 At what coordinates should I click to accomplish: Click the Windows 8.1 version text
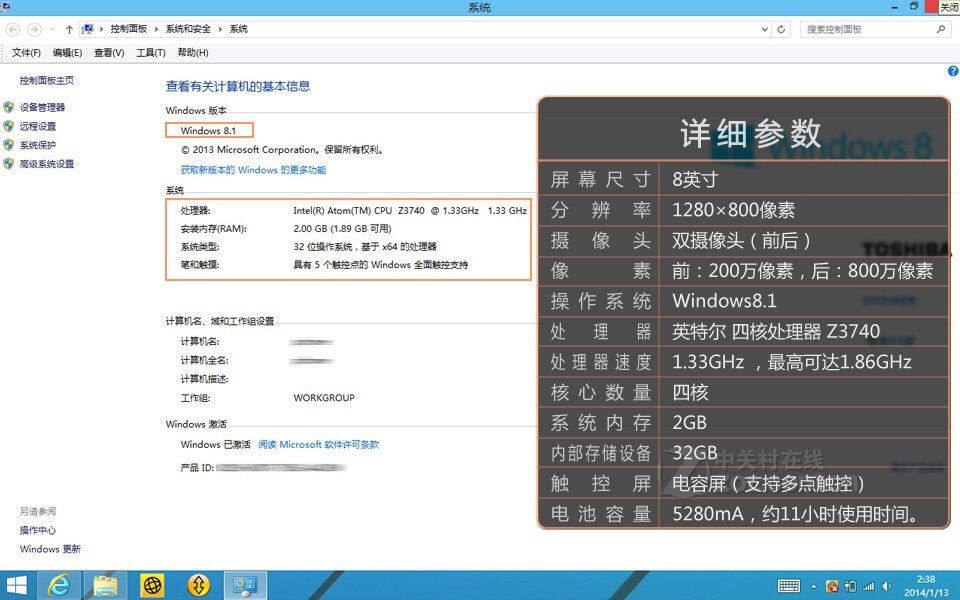208,130
